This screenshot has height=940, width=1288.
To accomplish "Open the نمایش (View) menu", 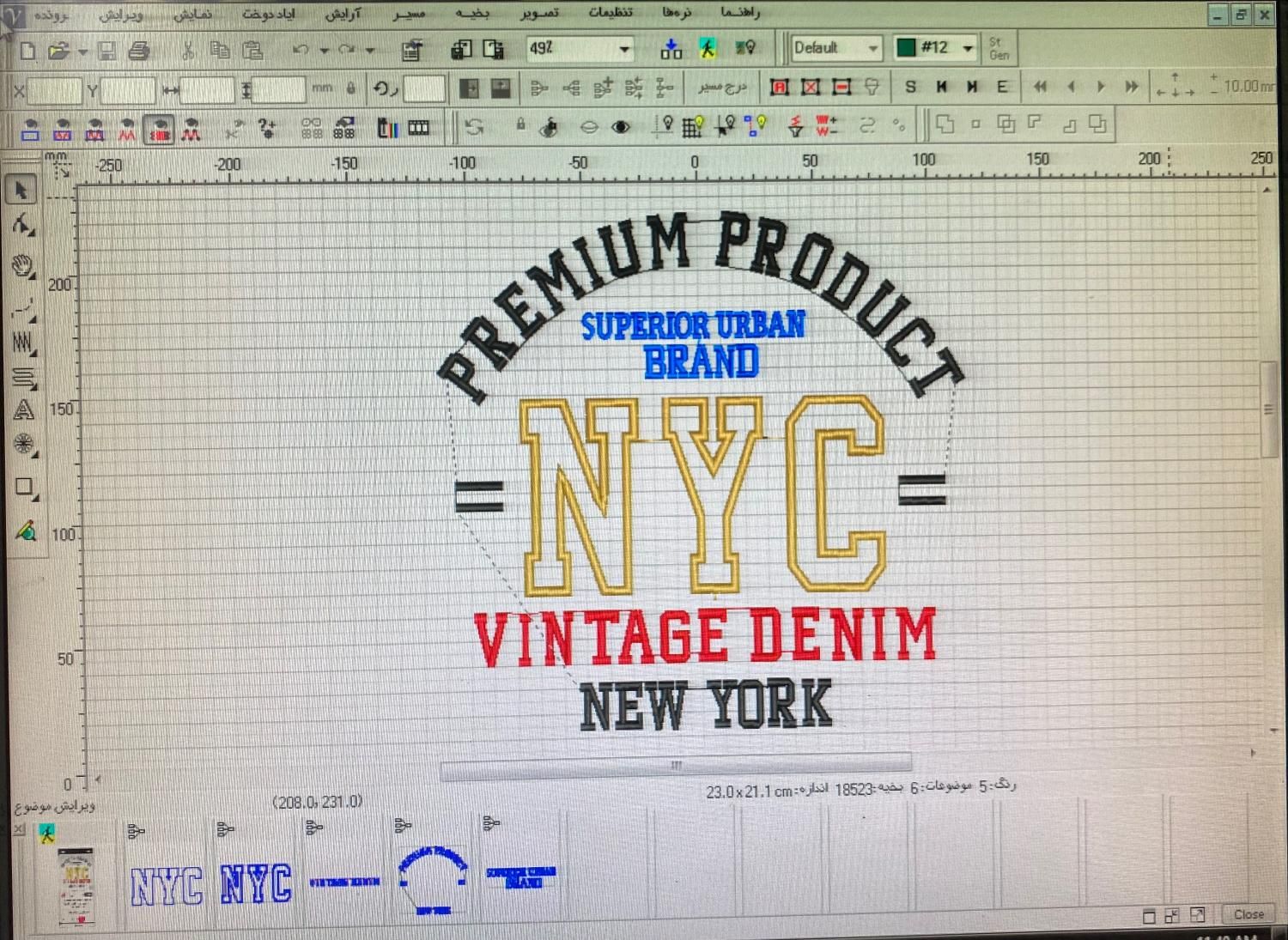I will pos(192,15).
